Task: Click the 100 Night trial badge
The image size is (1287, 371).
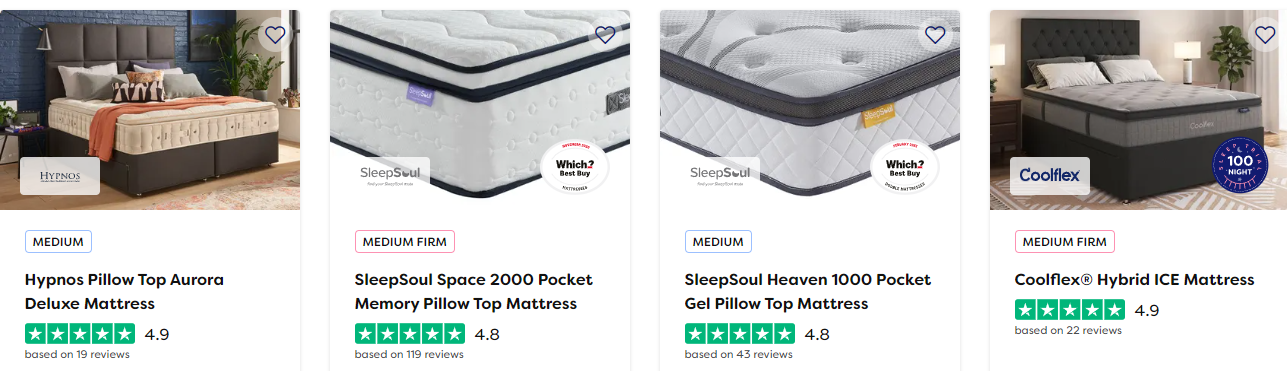Action: 1239,163
